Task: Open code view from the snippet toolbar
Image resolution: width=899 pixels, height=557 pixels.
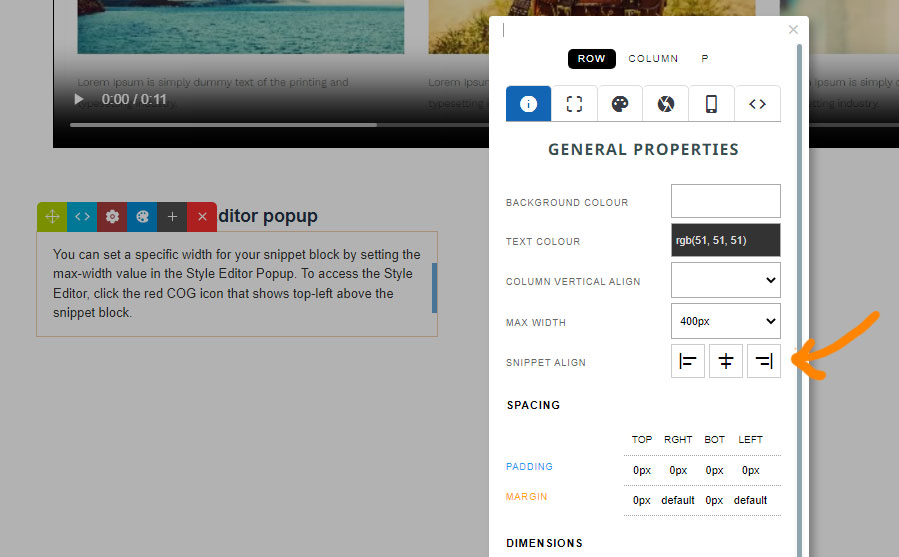Action: 82,217
